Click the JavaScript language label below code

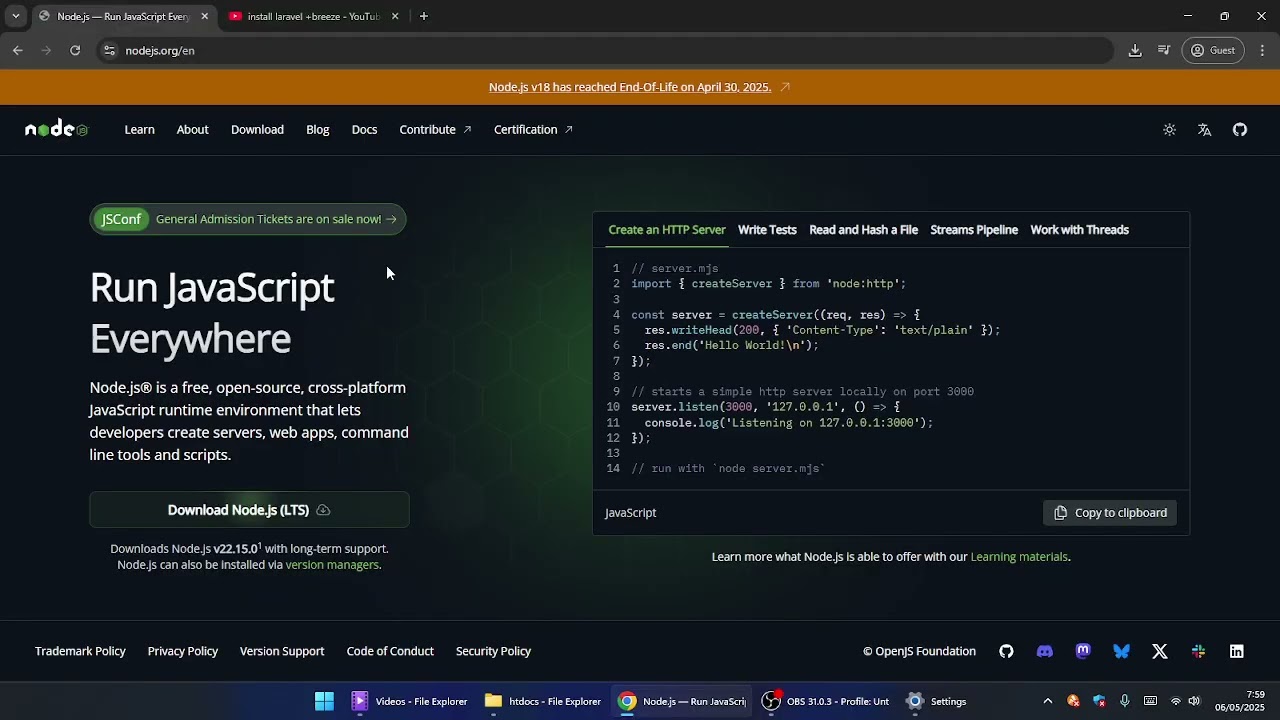[631, 513]
